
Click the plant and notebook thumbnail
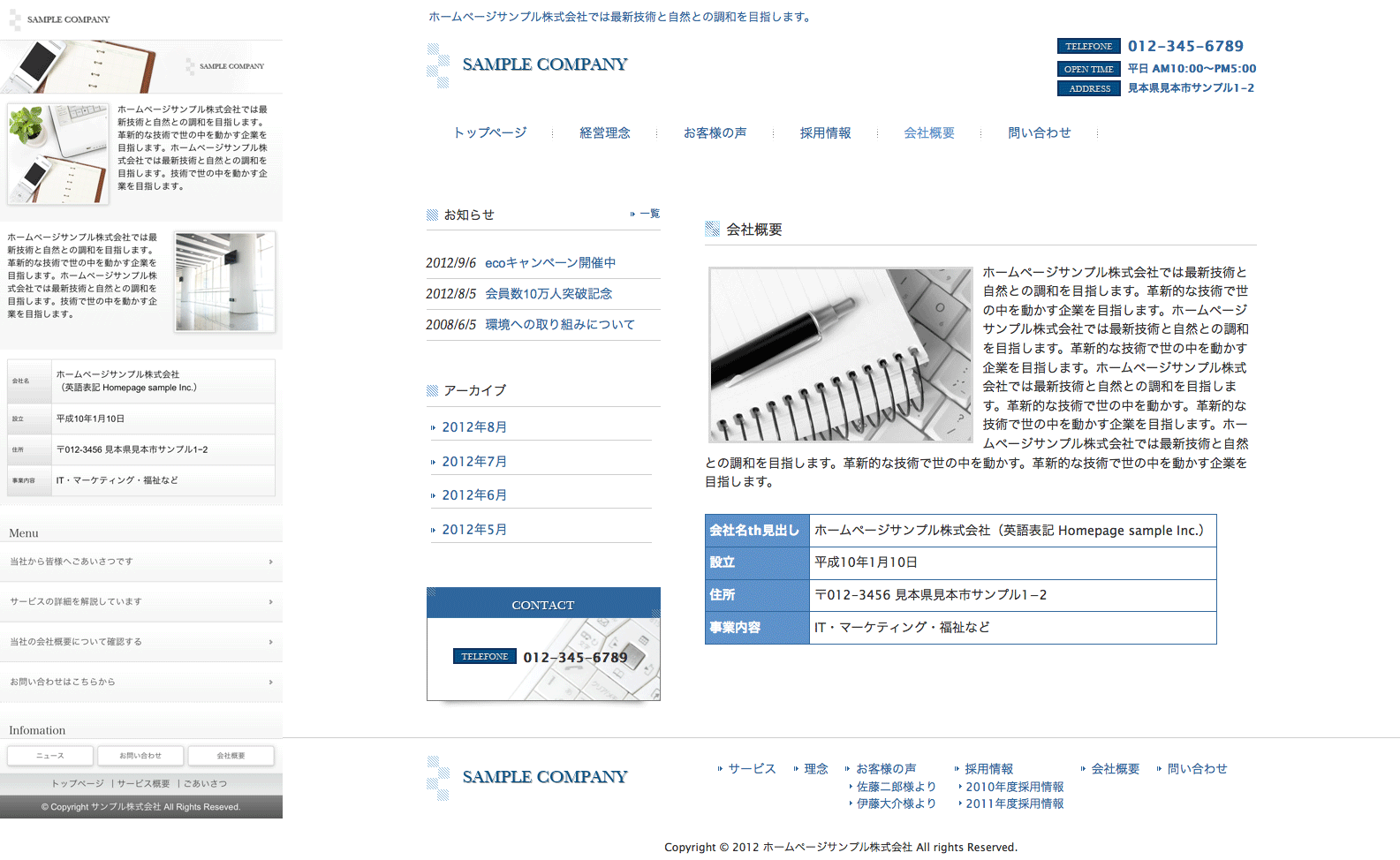(58, 154)
